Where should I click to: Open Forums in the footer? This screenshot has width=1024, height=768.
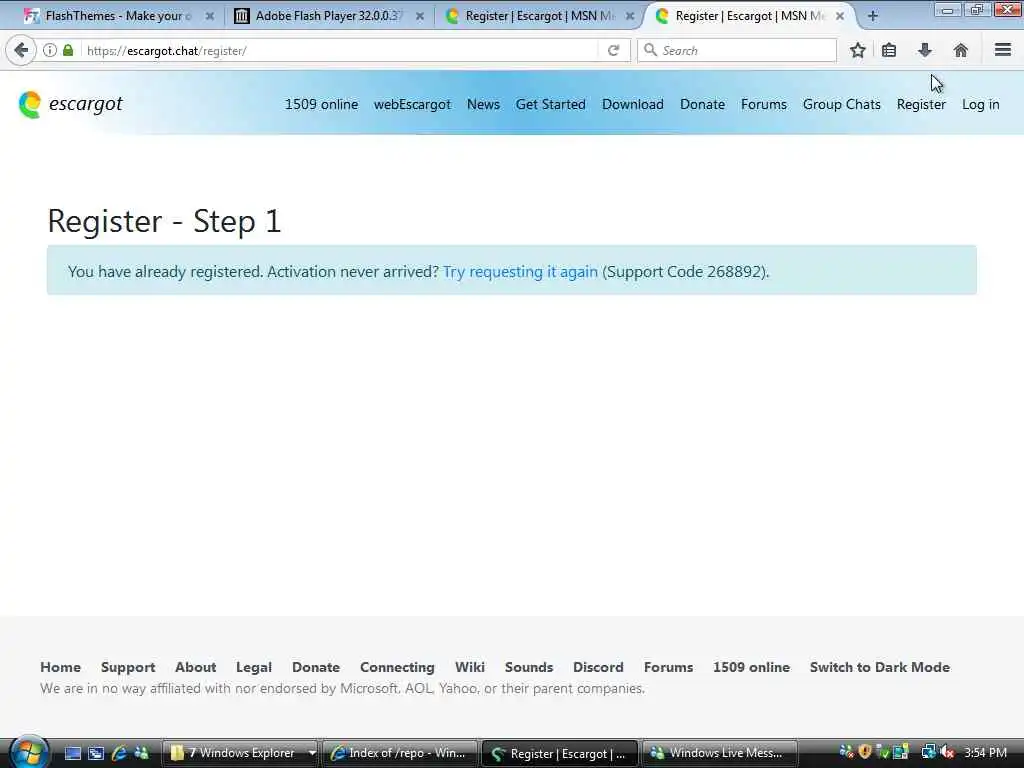[x=668, y=667]
